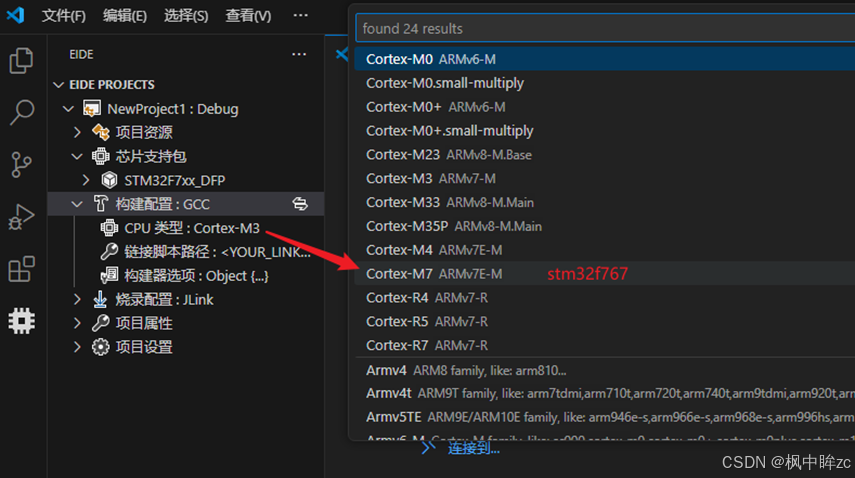
Task: Select Cortex-M7 ARMv7E-M option
Action: point(605,274)
